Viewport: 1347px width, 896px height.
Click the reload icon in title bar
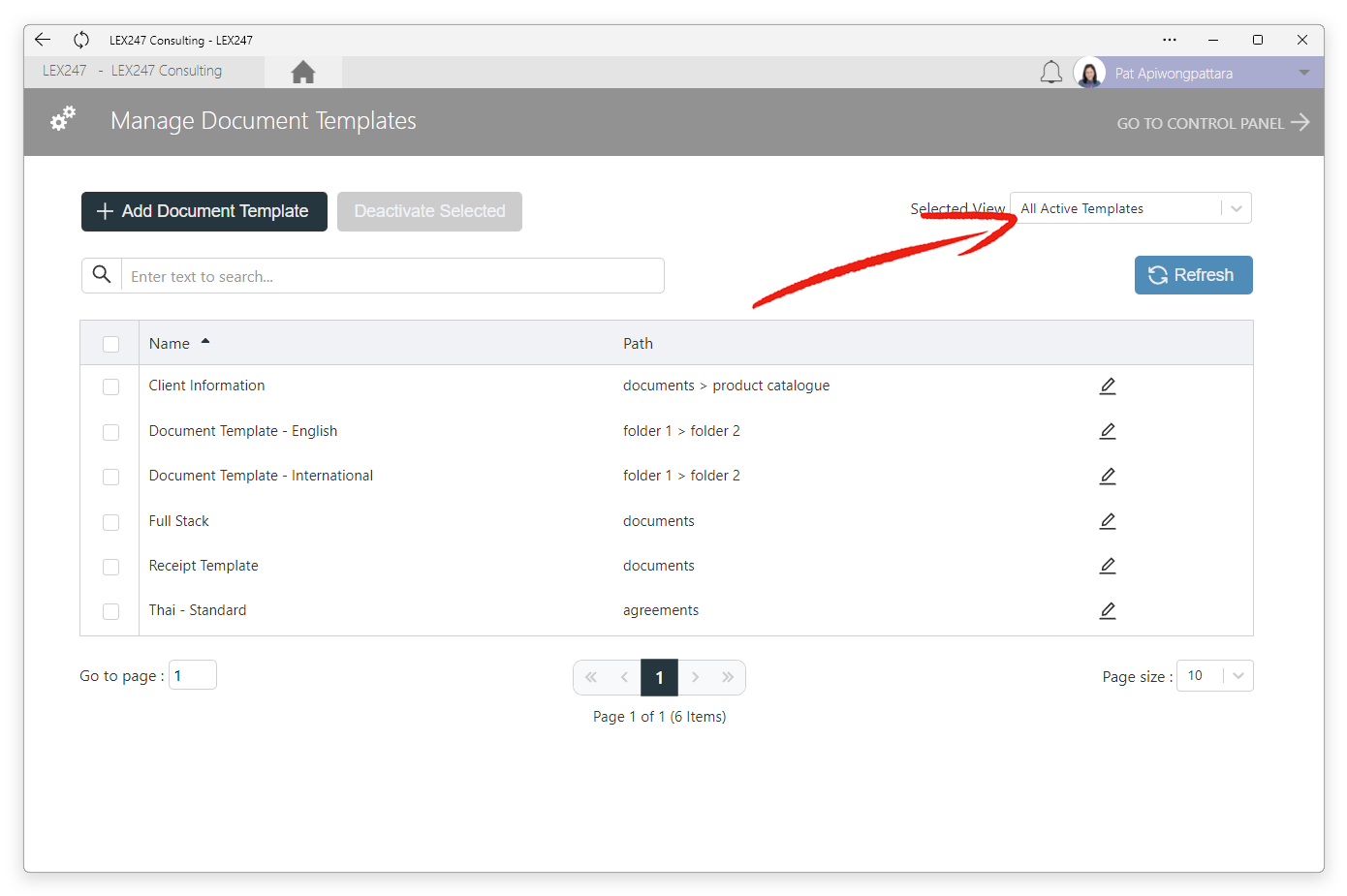tap(81, 40)
